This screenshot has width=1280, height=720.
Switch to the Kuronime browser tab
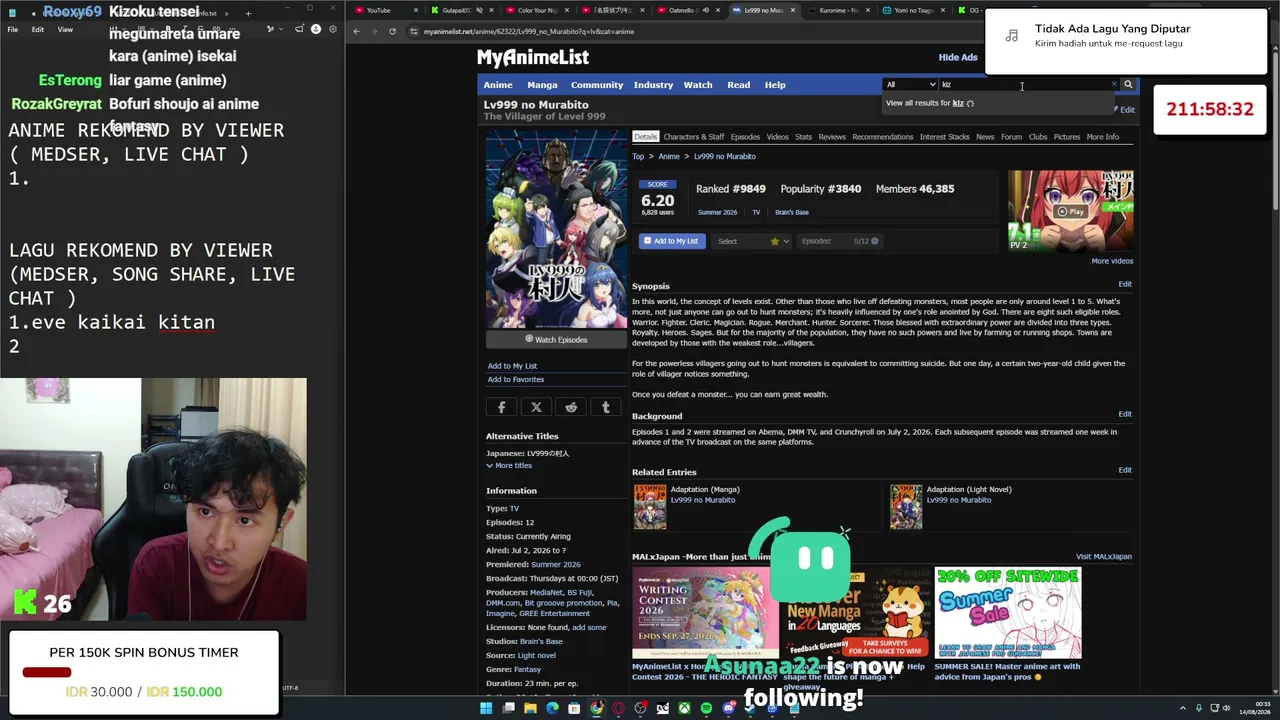pos(839,10)
